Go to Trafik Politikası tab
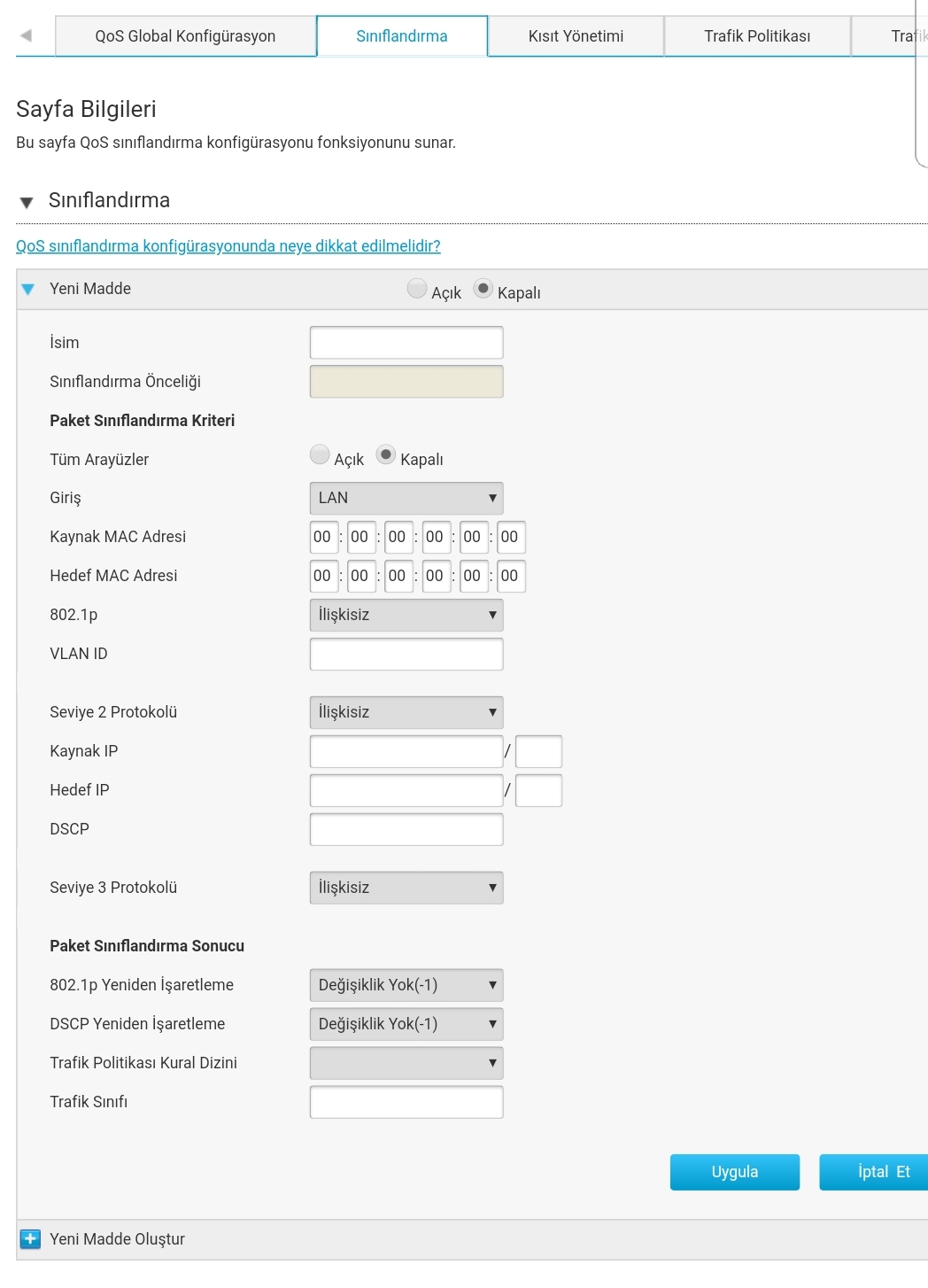 point(757,36)
